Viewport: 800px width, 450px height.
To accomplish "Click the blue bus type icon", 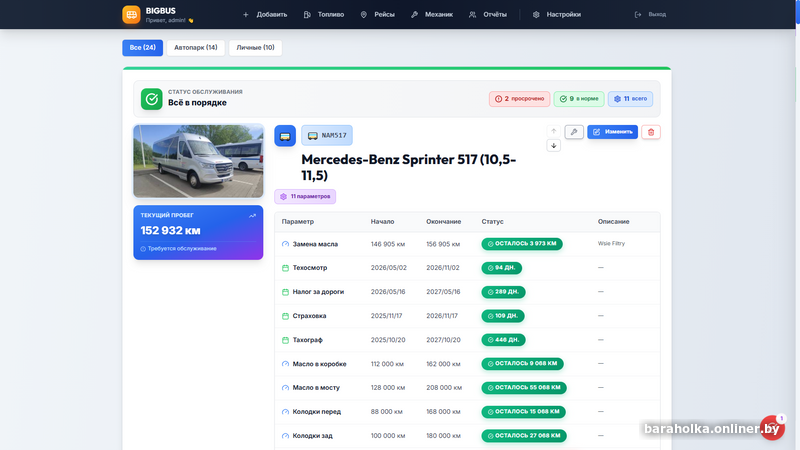I will click(x=285, y=136).
